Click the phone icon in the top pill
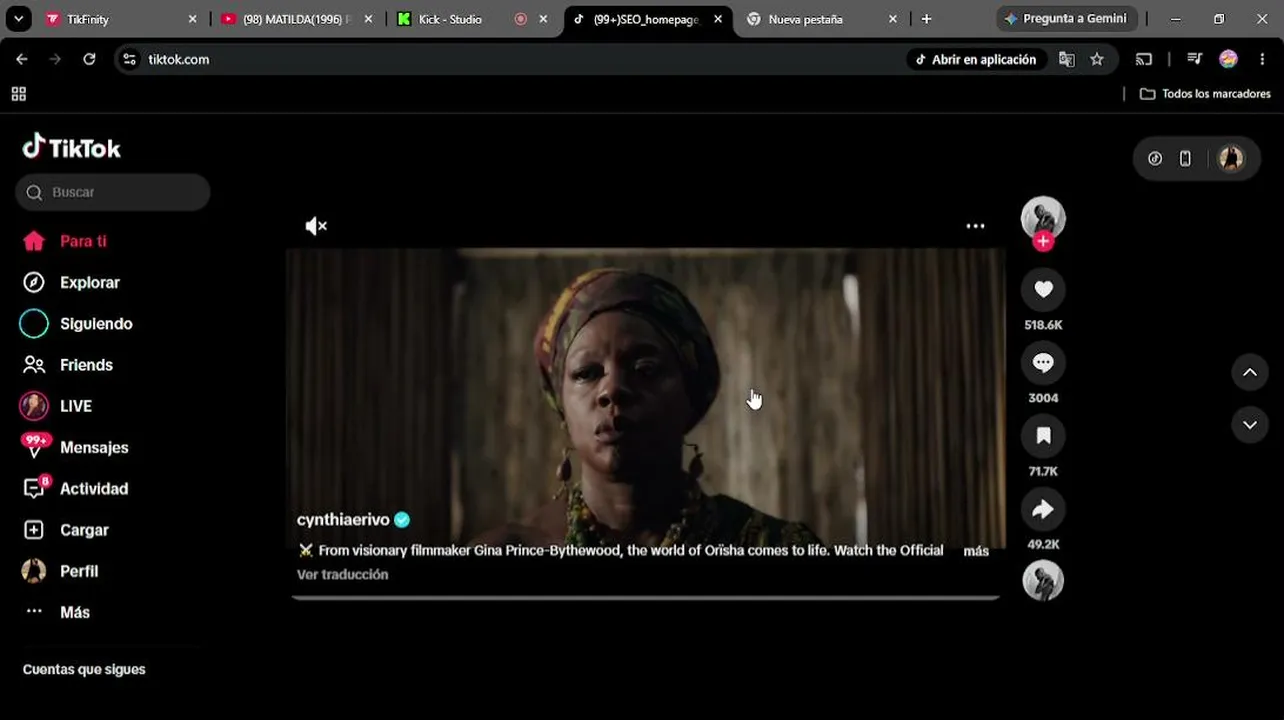 (1185, 159)
